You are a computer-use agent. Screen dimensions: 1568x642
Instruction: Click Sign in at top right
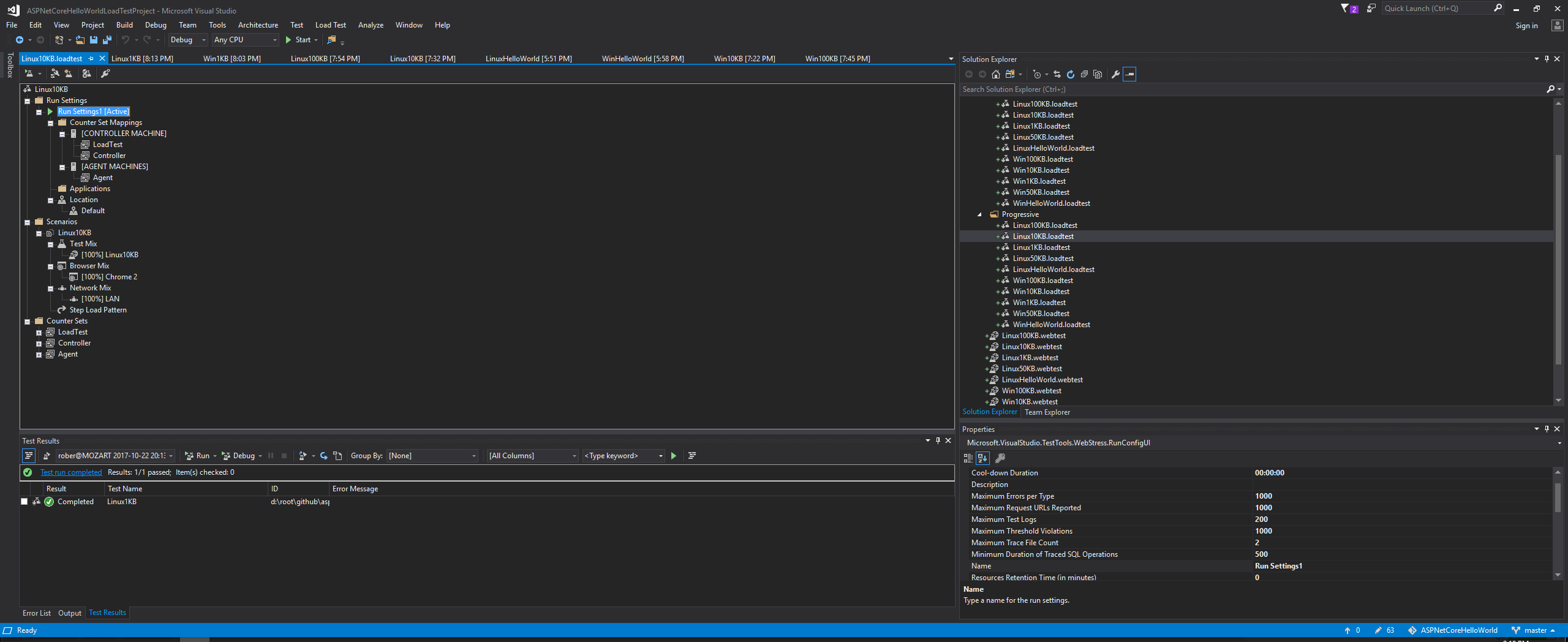pyautogui.click(x=1526, y=26)
